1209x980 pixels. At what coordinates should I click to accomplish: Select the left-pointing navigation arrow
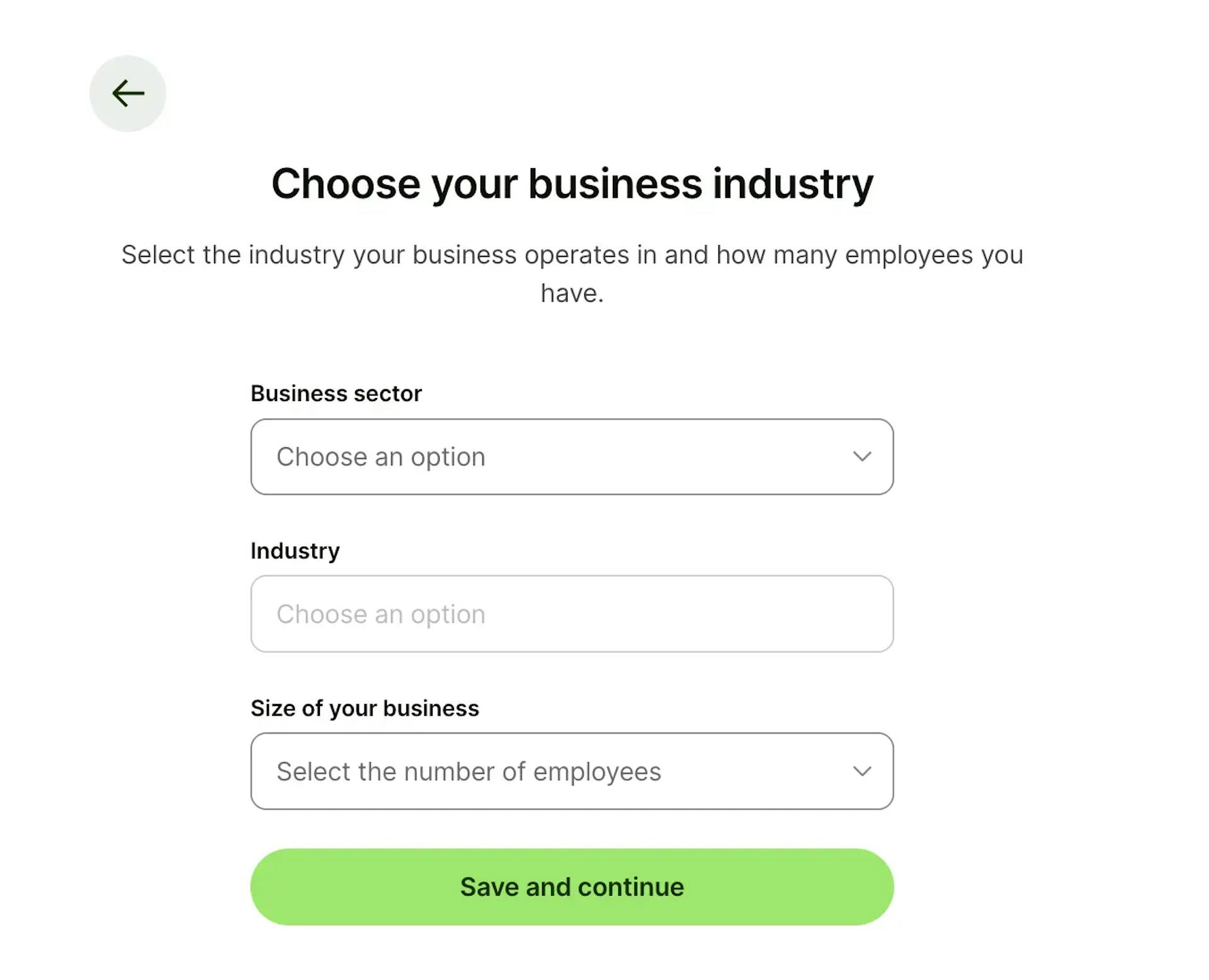tap(128, 93)
